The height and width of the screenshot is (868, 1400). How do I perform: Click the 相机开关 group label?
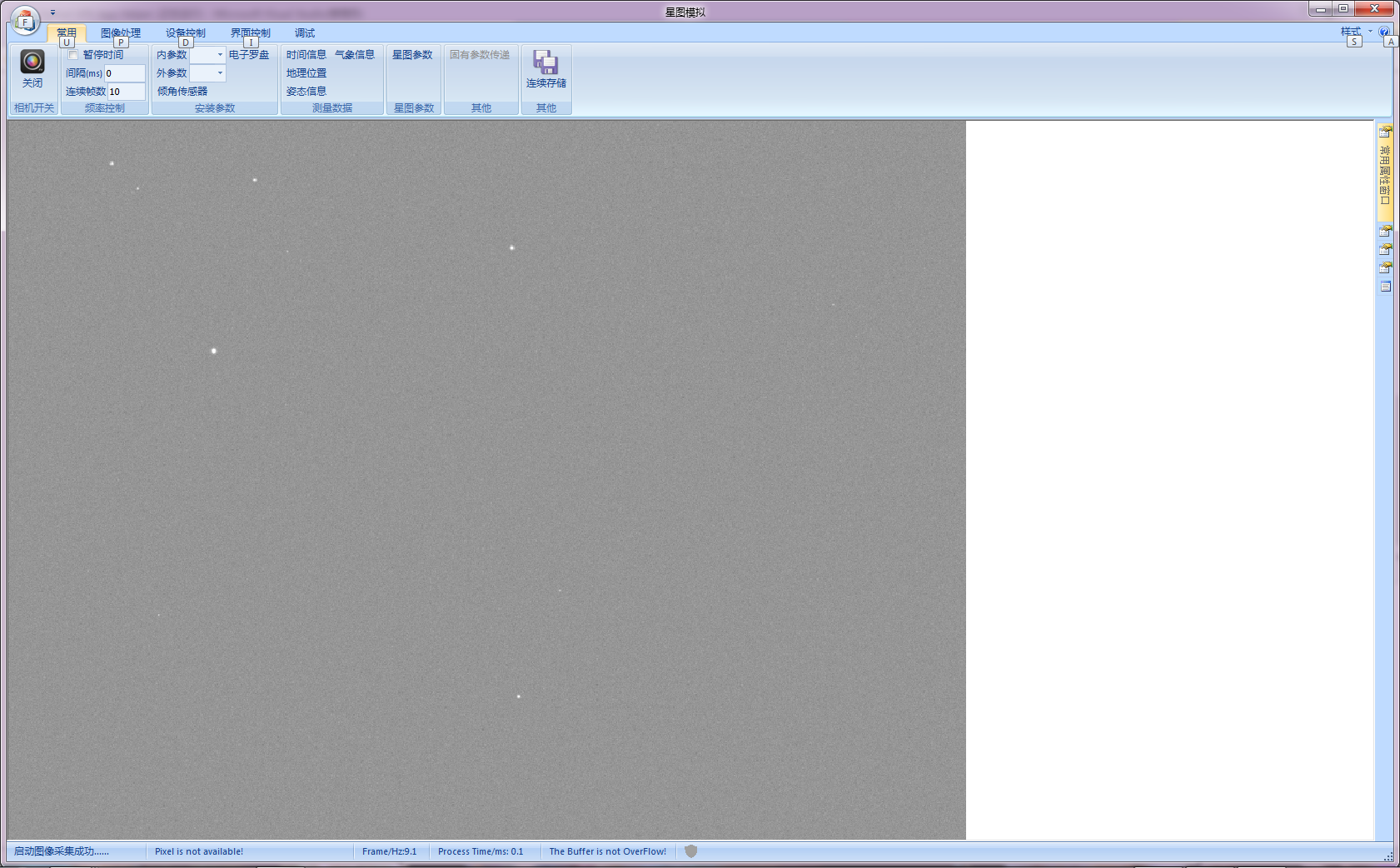point(34,108)
